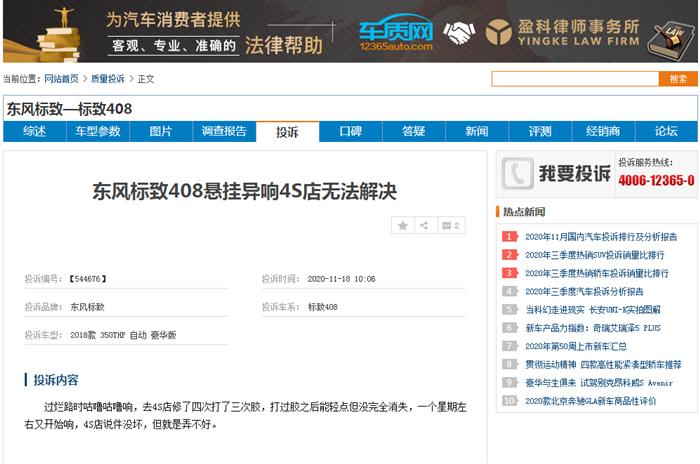This screenshot has height=464, width=700.
Task: Click the star favorite icon
Action: point(403,226)
